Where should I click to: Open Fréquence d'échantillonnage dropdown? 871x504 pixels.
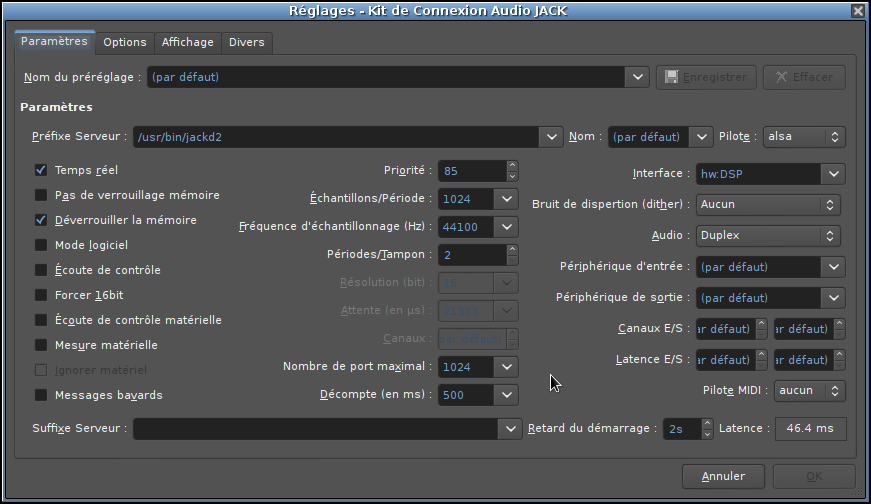(x=507, y=227)
